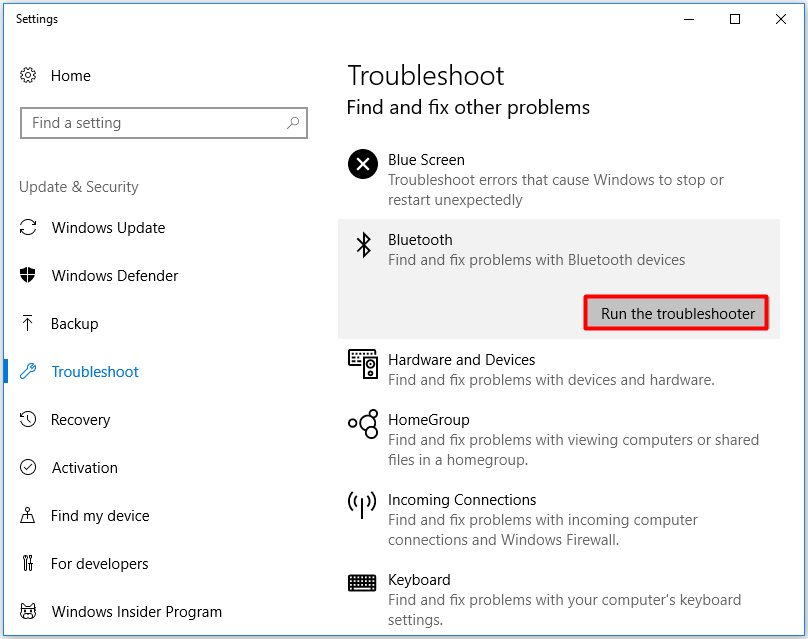The width and height of the screenshot is (808, 639).
Task: Click the Windows Update sync icon
Action: [x=28, y=227]
